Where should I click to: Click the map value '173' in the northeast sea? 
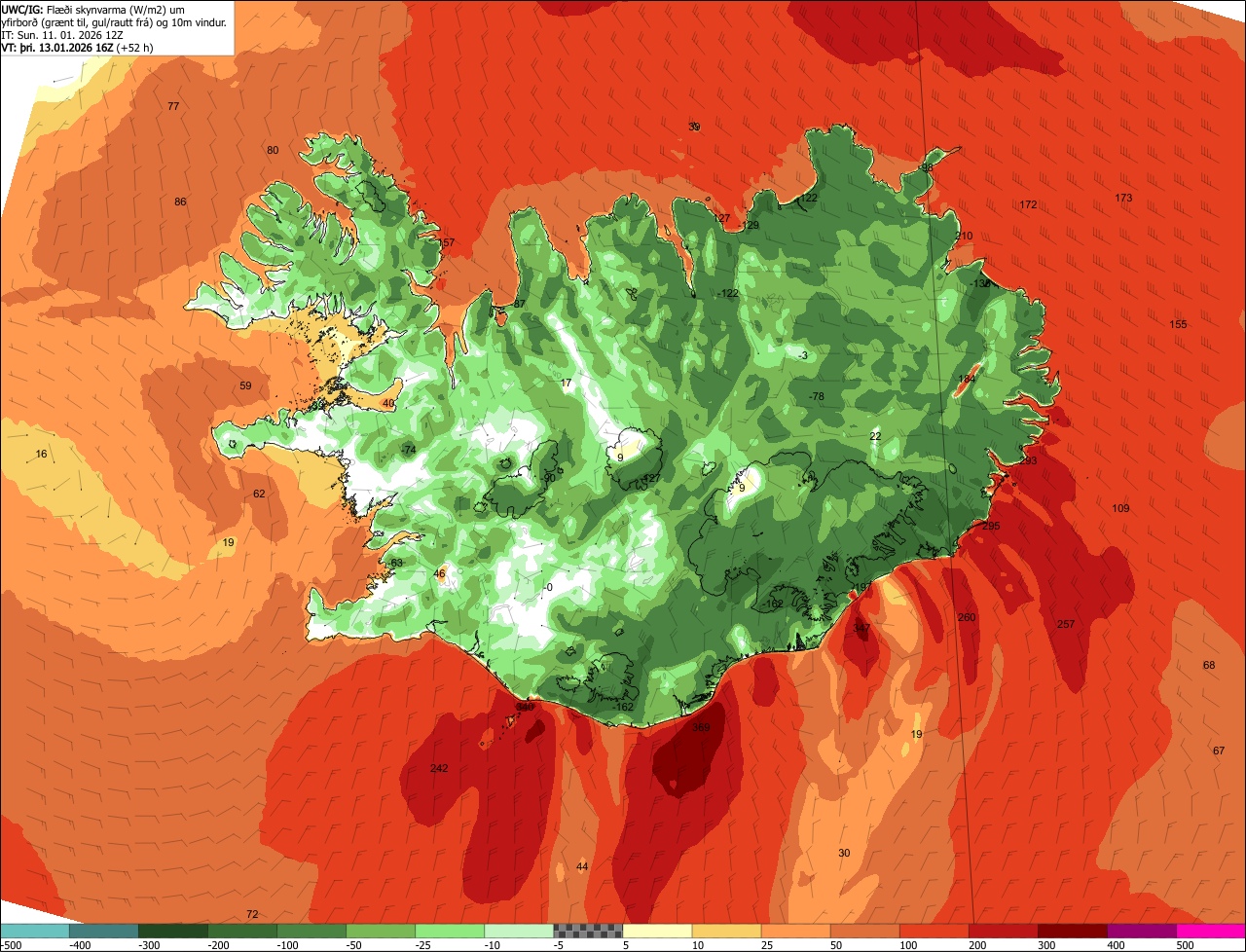coord(1123,198)
